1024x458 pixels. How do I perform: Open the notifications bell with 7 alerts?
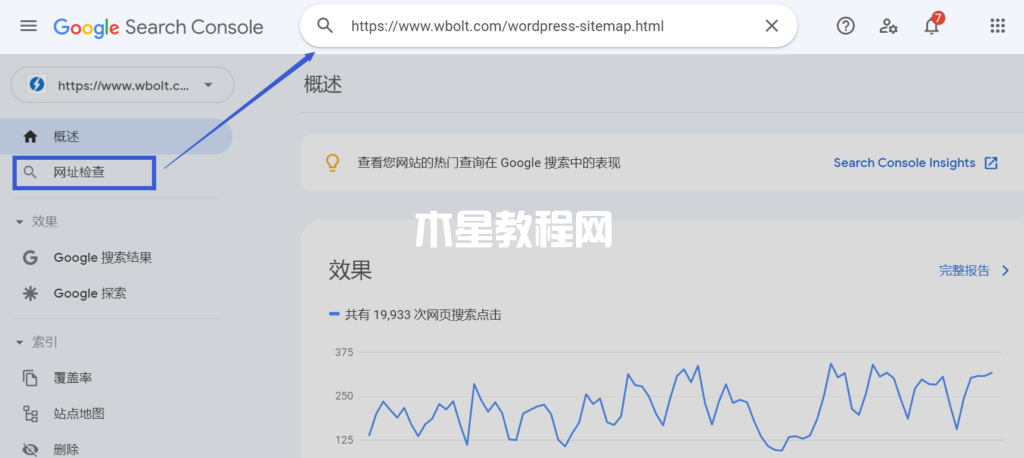click(x=932, y=25)
